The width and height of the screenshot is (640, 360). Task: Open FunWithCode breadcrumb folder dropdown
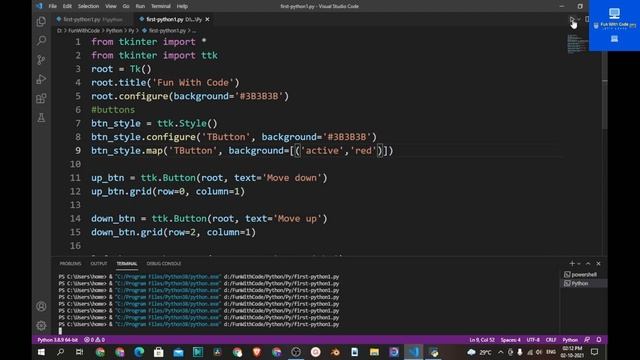pos(84,31)
